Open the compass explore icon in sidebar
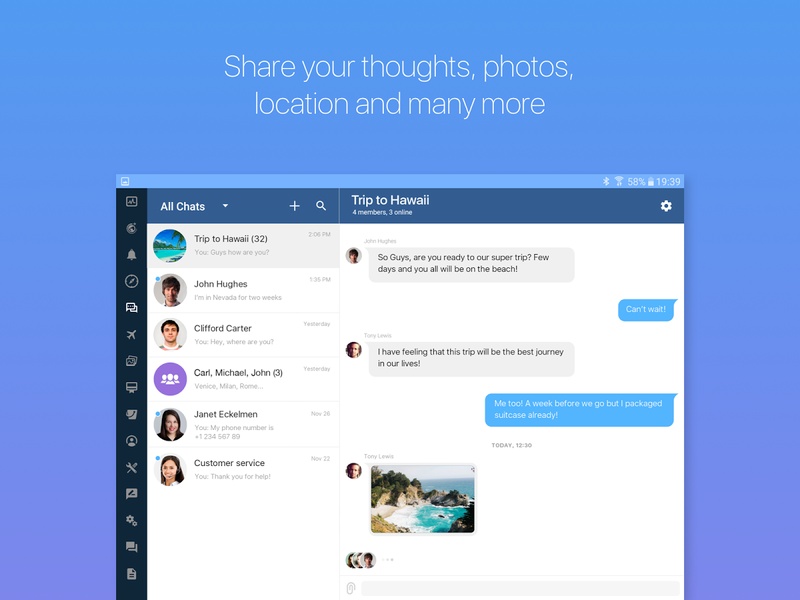 point(132,281)
